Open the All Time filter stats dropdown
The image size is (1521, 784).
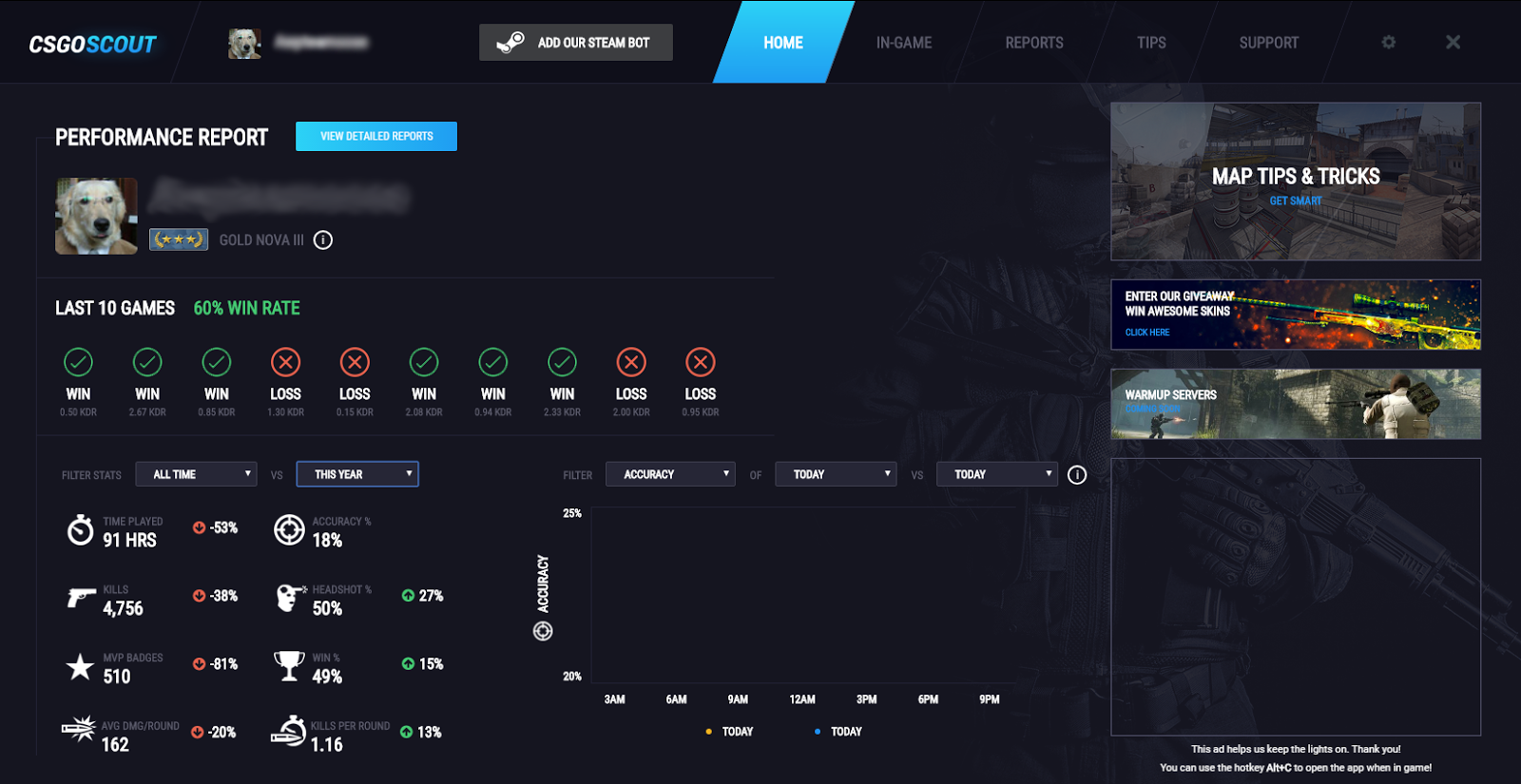(197, 474)
